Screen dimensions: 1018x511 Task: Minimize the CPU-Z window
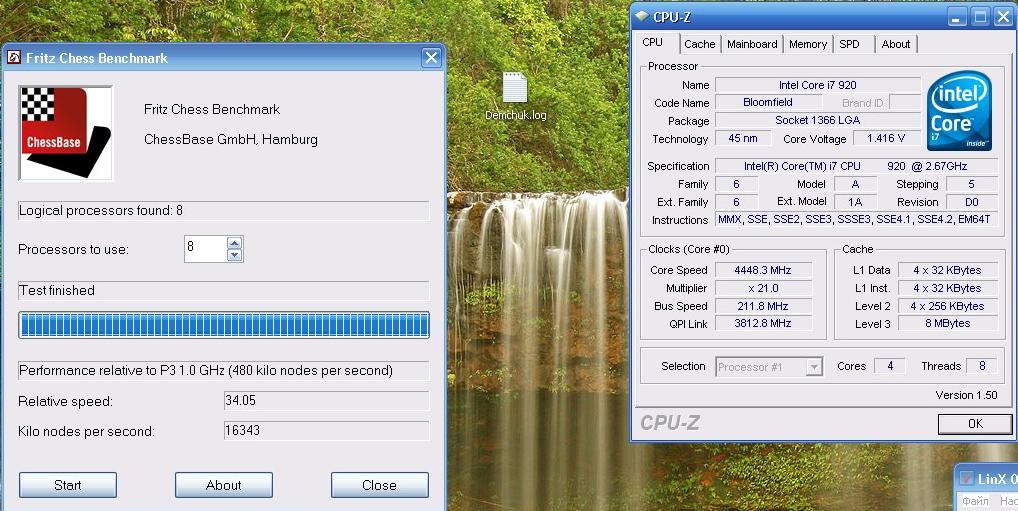pyautogui.click(x=957, y=17)
